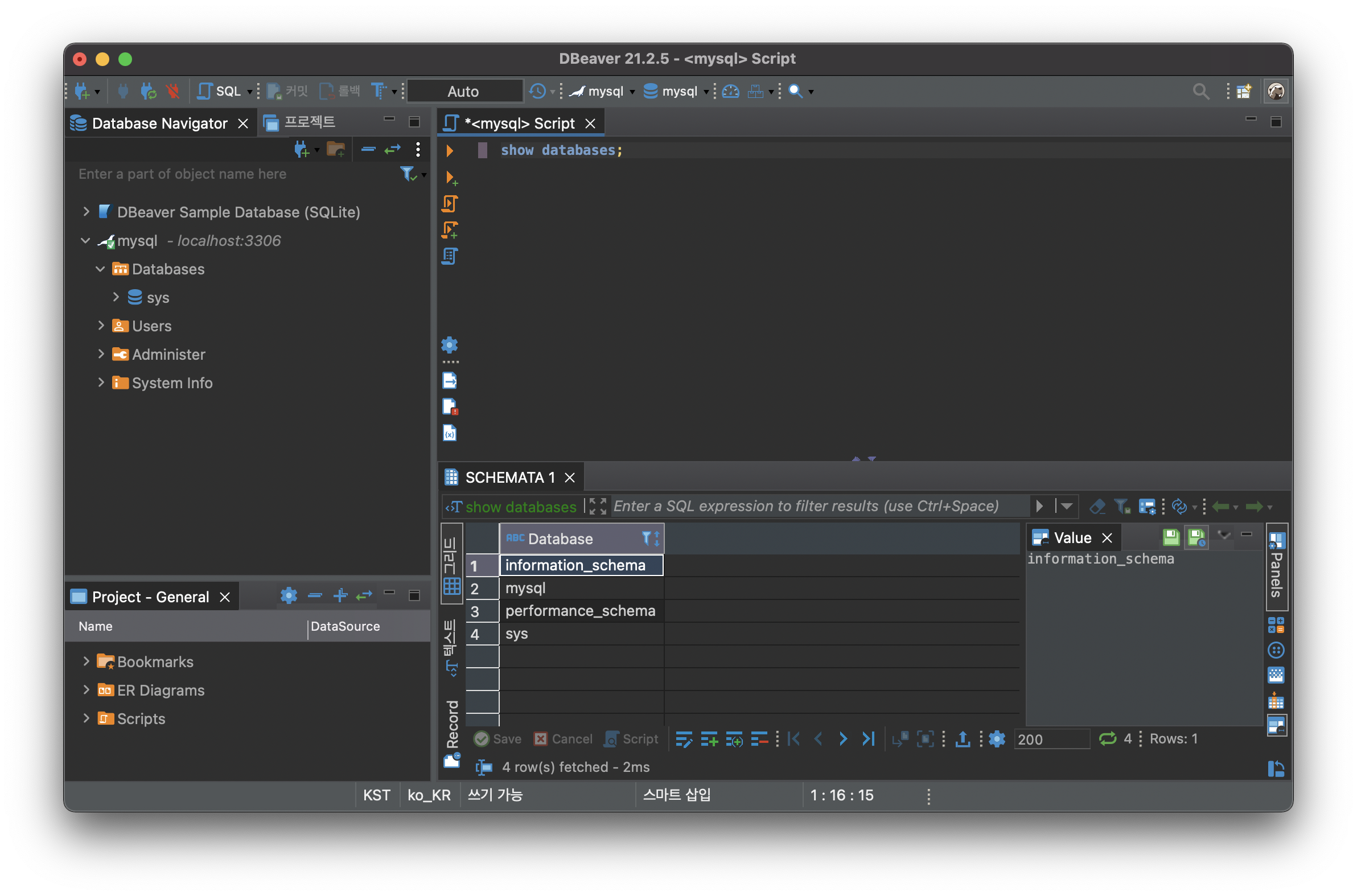This screenshot has height=896, width=1357.
Task: Click the export data icon in the results toolbar
Action: click(x=963, y=739)
